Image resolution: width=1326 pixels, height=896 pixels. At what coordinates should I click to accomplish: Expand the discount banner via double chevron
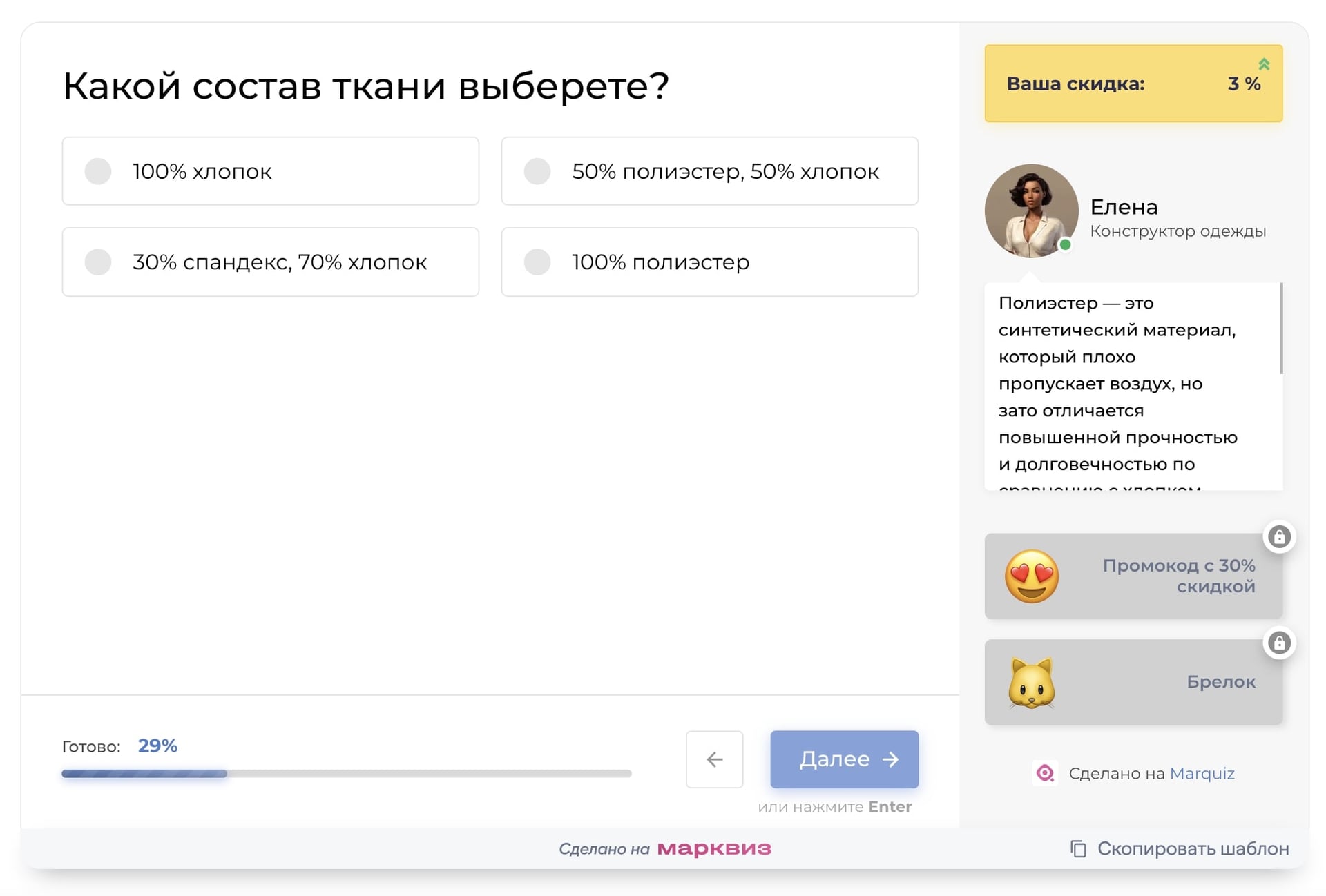[1265, 64]
